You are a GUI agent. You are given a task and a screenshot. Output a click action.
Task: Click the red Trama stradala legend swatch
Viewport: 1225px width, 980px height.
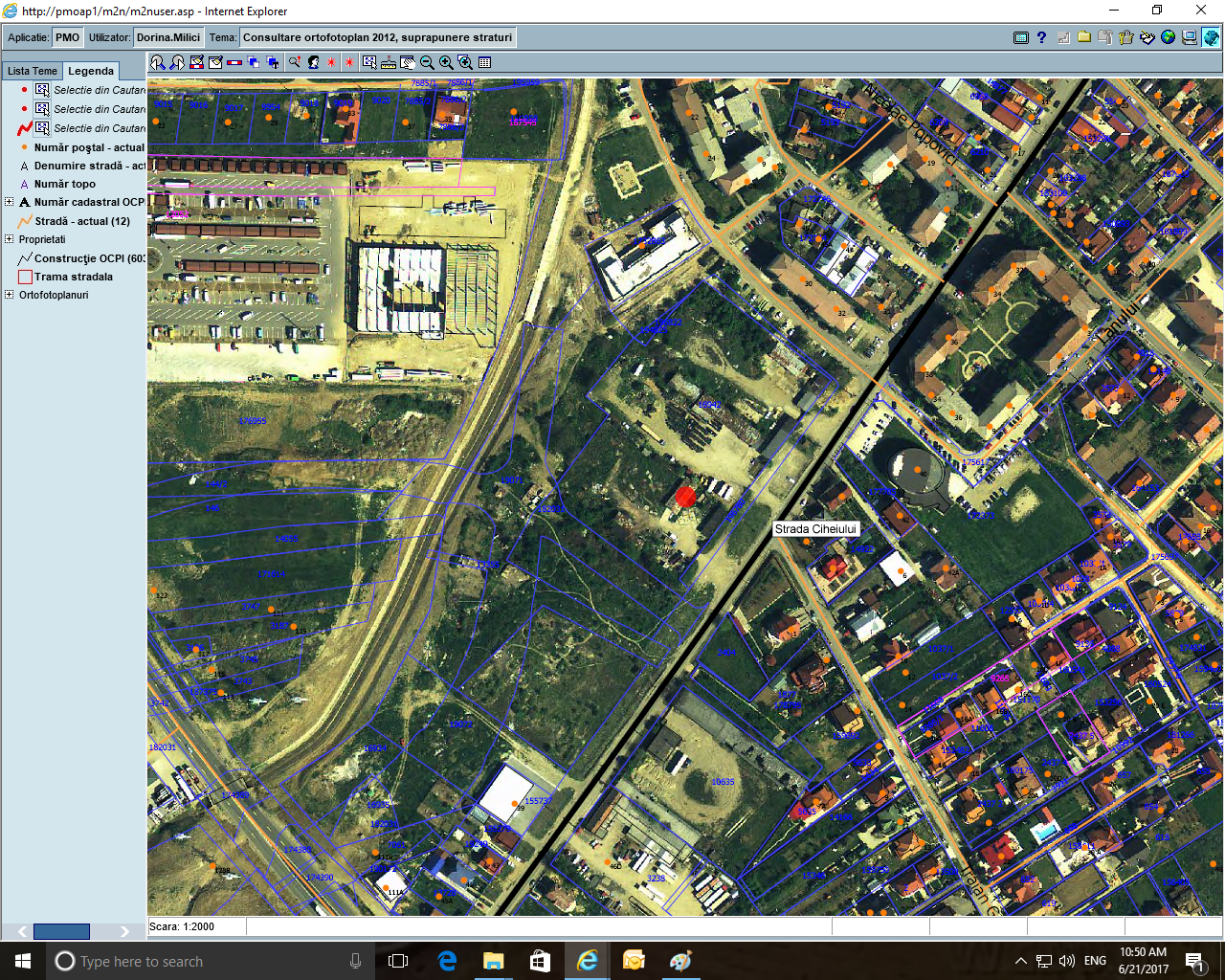pyautogui.click(x=25, y=278)
